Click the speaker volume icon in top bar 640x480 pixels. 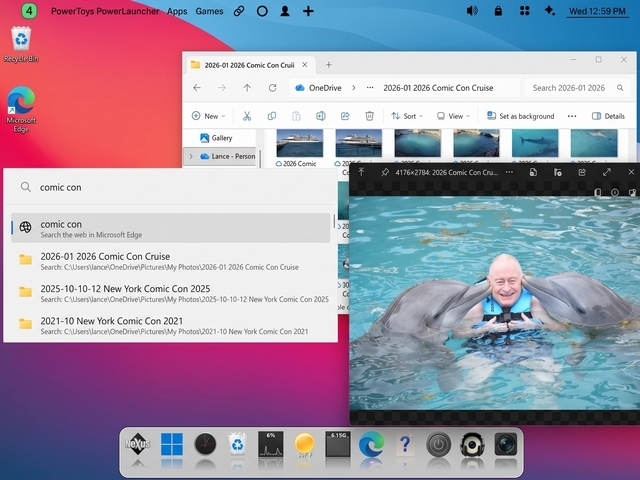pyautogui.click(x=472, y=11)
